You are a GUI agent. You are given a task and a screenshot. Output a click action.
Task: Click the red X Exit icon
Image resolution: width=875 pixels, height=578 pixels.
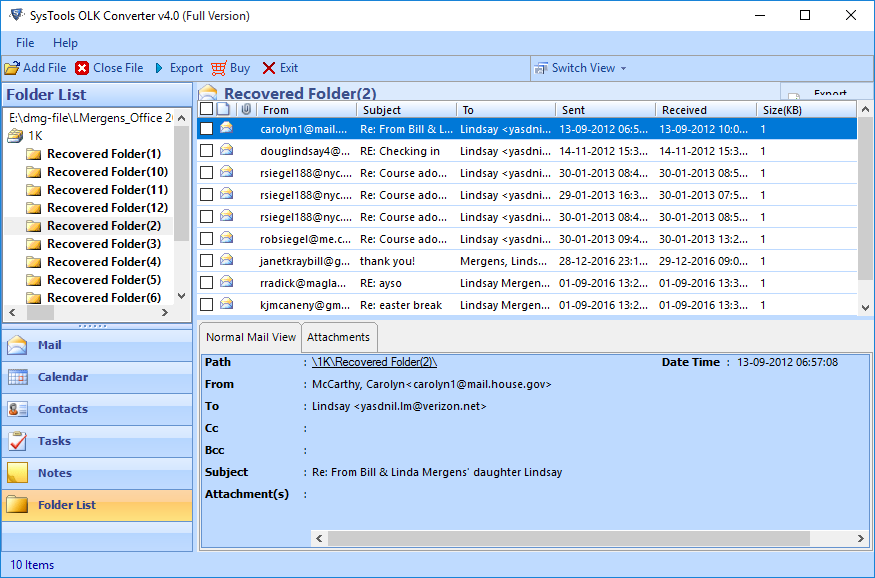pyautogui.click(x=268, y=68)
